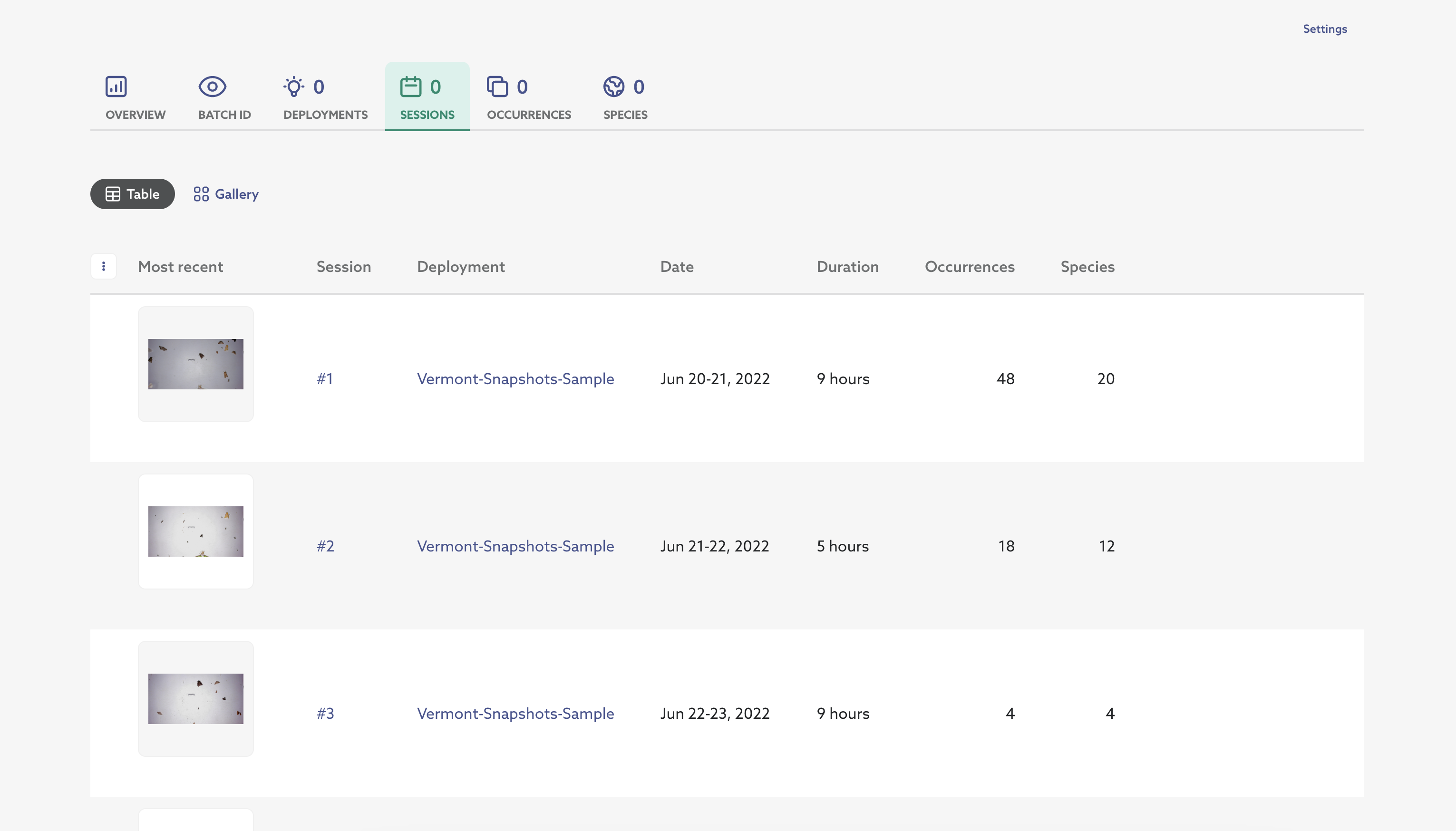
Task: Open Vermont-Snapshots-Sample deployment for session #3
Action: coord(515,714)
